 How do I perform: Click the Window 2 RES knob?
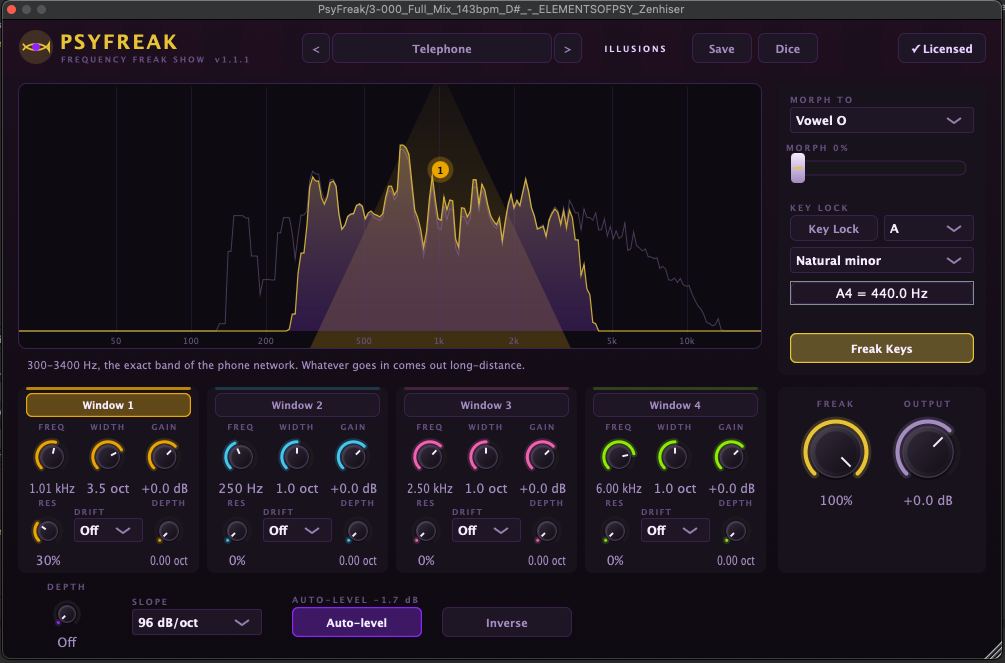pyautogui.click(x=236, y=531)
